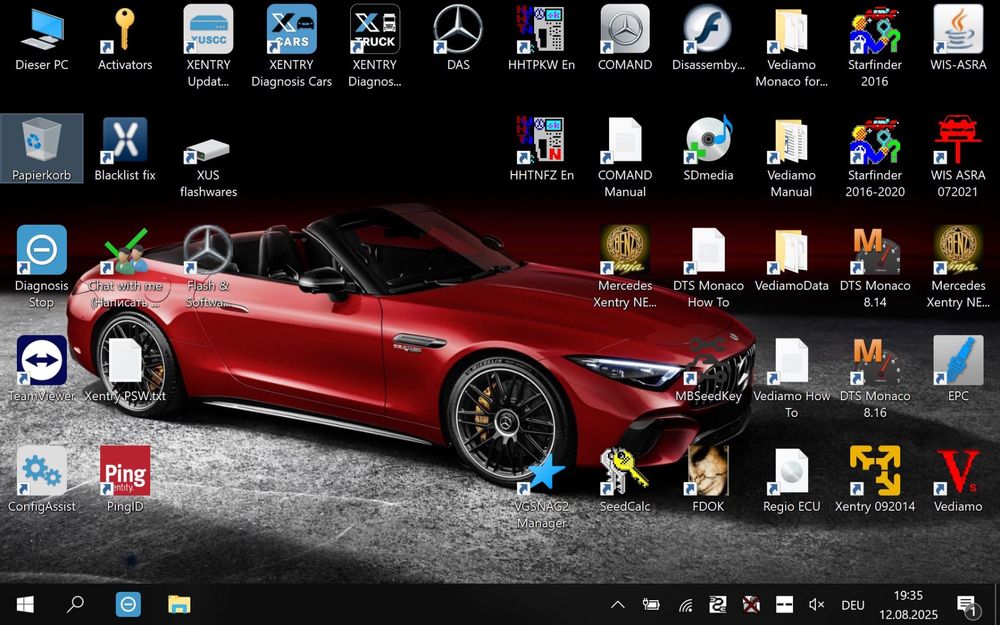Open the ConfigAssist gear icon
Viewport: 1000px width, 625px height.
coord(42,473)
